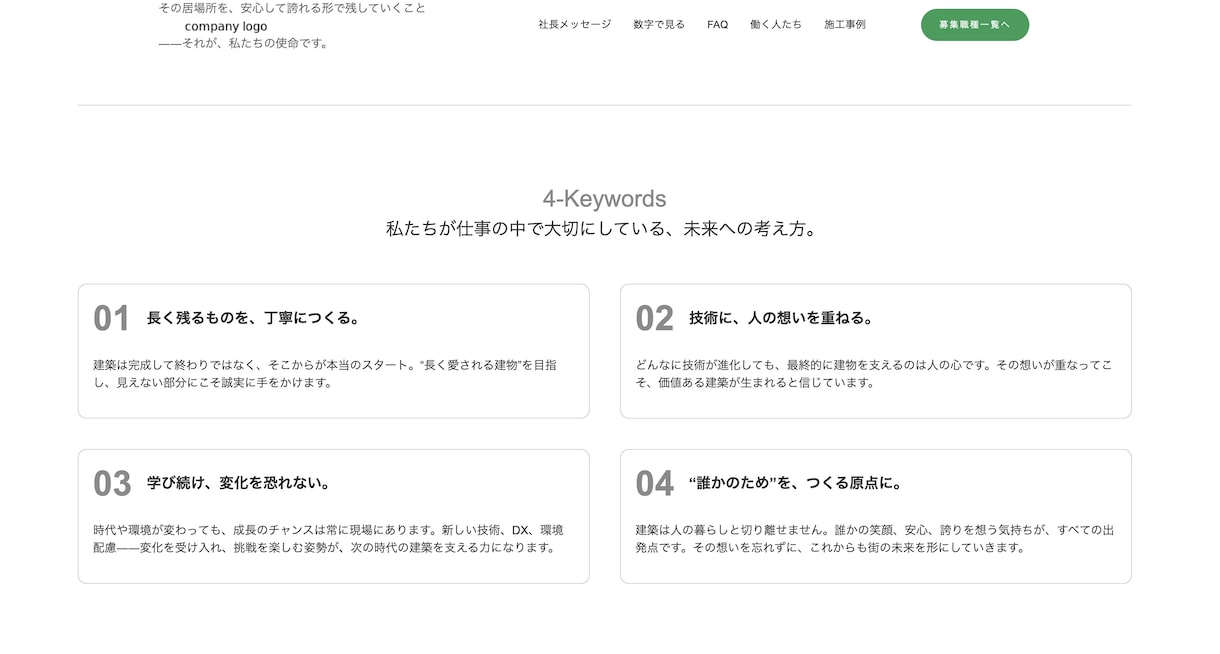The width and height of the screenshot is (1220, 654).
Task: Click the paragraph starting 時代や環境が変わっても
Action: pyautogui.click(x=328, y=539)
